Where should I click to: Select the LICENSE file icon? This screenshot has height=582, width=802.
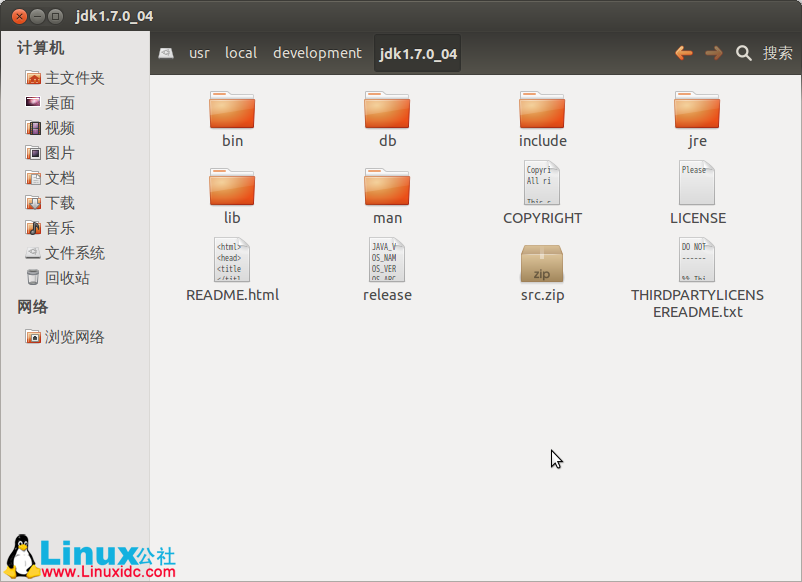(697, 183)
